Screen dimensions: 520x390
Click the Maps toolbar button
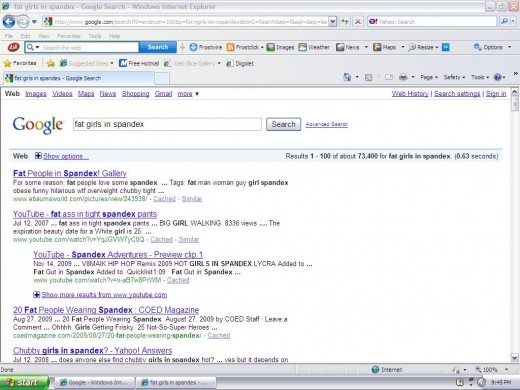[x=385, y=47]
